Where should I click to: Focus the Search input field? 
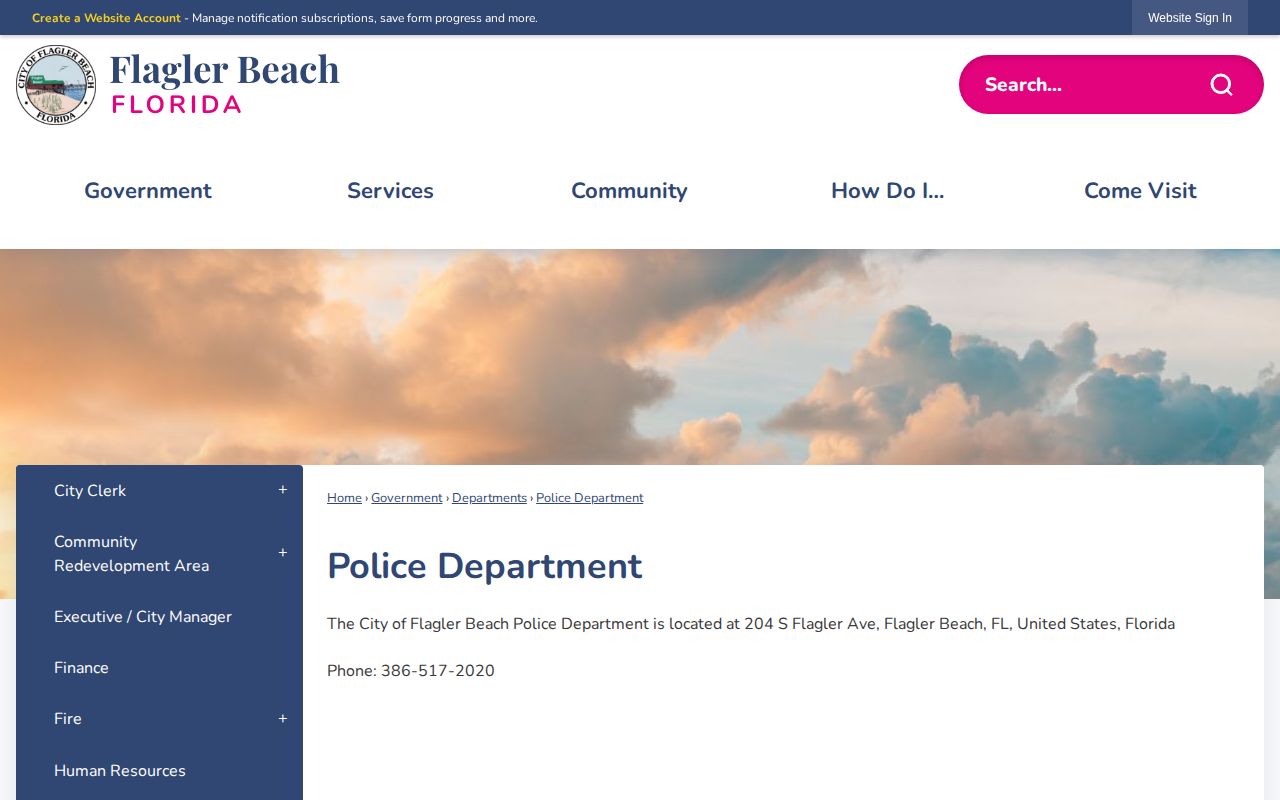[1085, 85]
